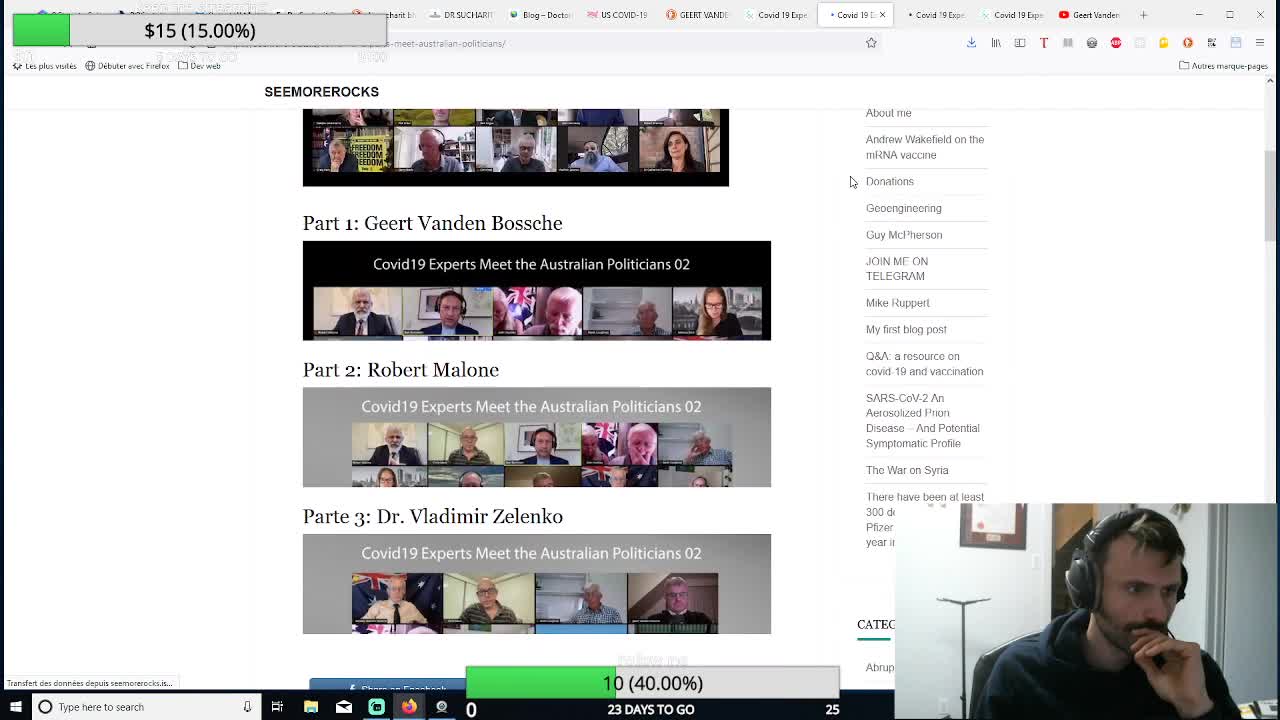Open Donations sidebar link
Viewport: 1280px width, 720px height.
(x=889, y=182)
